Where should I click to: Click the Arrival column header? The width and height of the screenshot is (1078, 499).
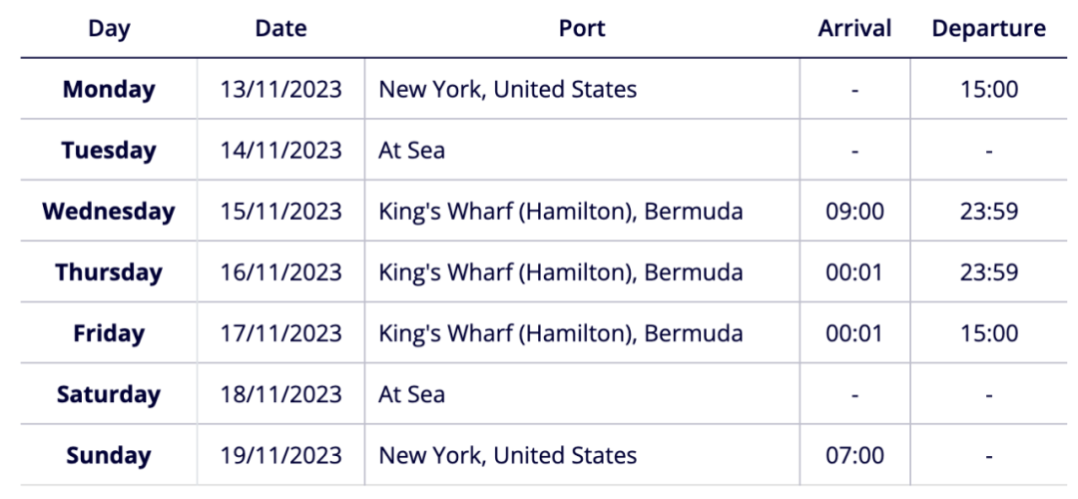click(855, 29)
